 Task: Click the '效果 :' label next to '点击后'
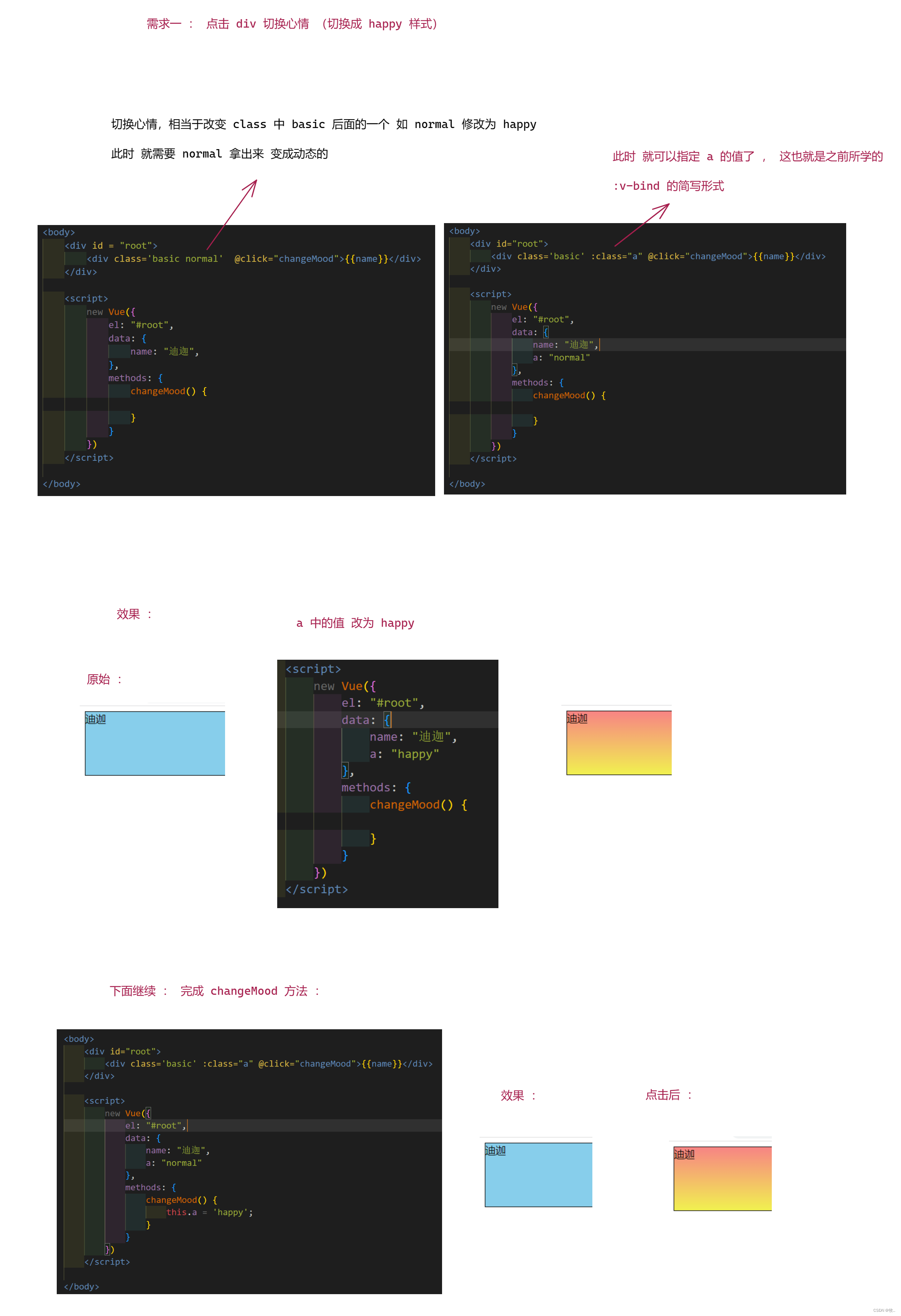pos(518,1096)
